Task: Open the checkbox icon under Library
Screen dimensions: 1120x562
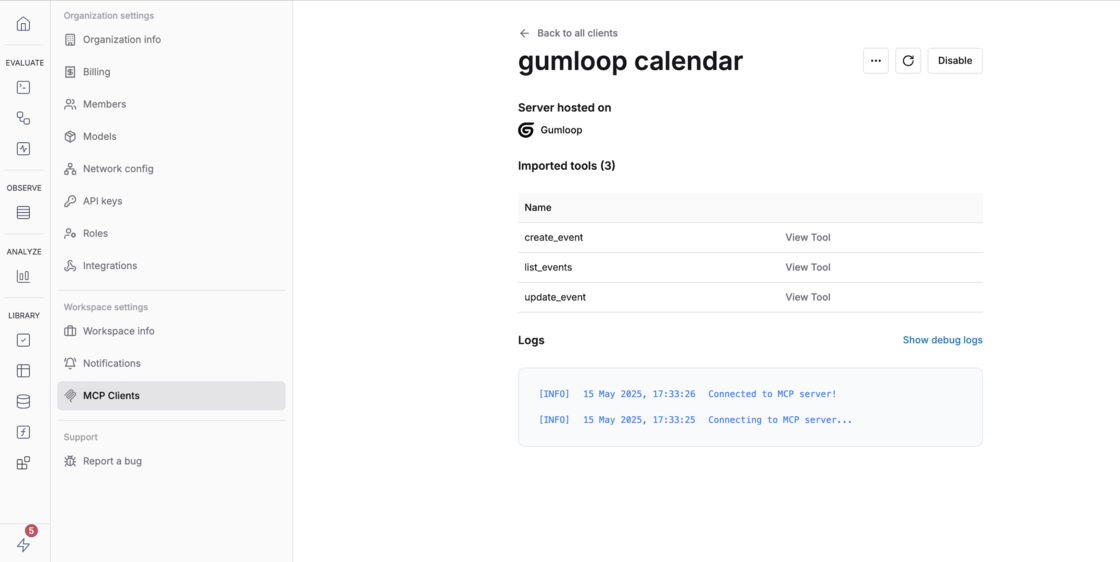Action: (x=24, y=340)
